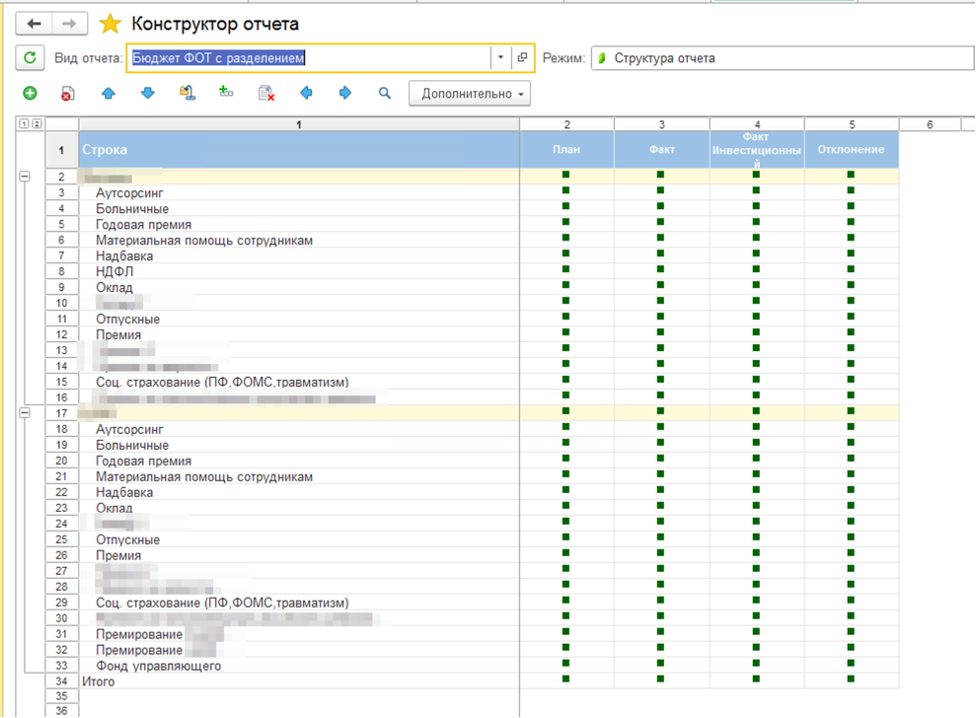Select Годовая премия in row 20
The width and height of the screenshot is (977, 718).
[143, 461]
